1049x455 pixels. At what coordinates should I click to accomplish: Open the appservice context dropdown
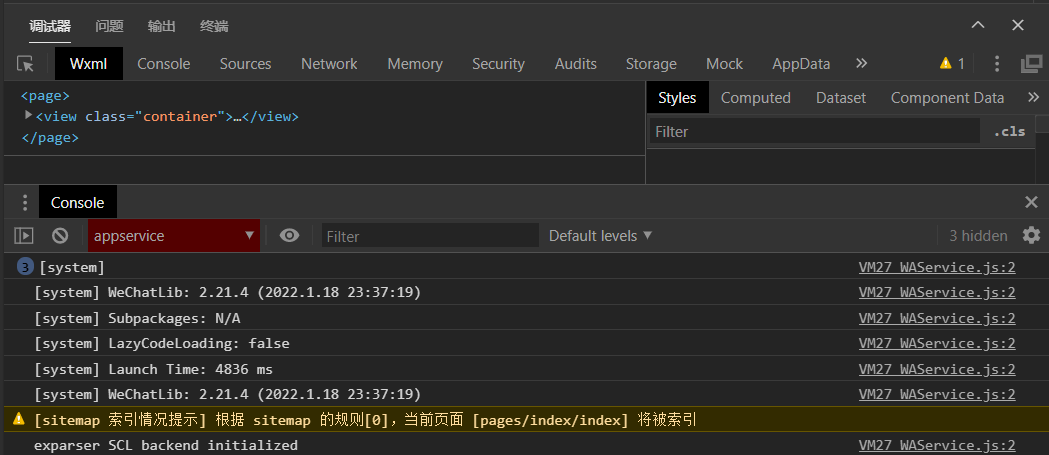(x=174, y=236)
